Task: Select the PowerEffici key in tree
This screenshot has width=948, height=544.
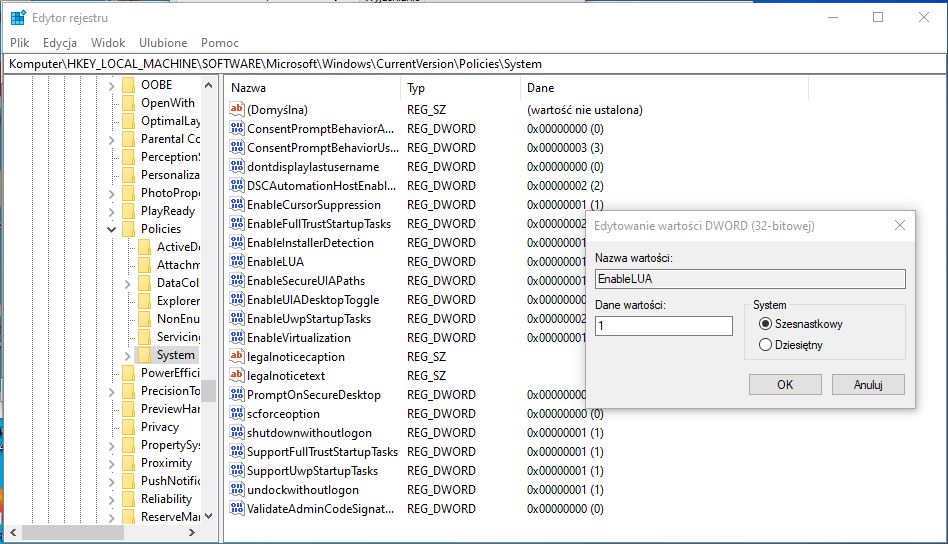Action: coord(170,373)
